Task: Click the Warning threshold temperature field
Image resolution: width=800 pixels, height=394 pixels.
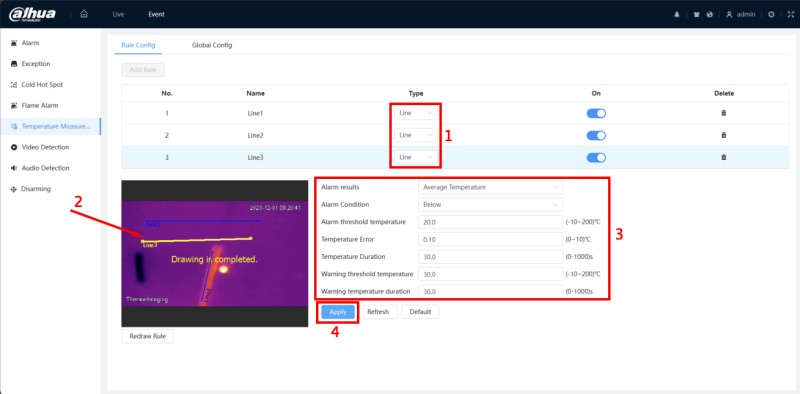Action: 490,274
